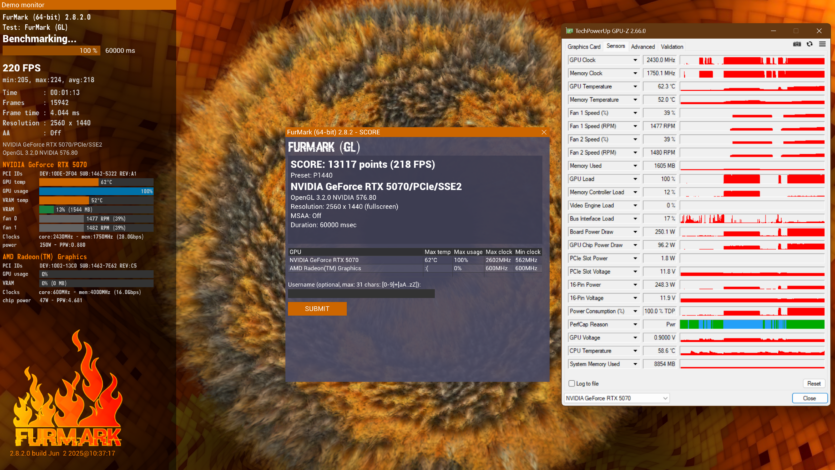Open the GPU-Z hamburger menu icon
Image resolution: width=835 pixels, height=470 pixels.
[x=822, y=44]
